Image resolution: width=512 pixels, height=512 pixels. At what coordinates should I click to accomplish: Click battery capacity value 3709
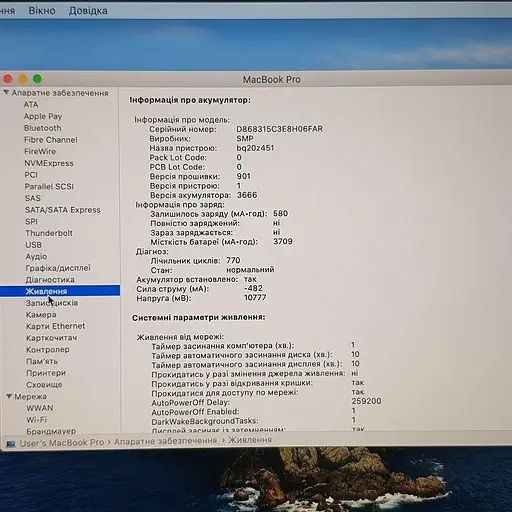click(283, 241)
